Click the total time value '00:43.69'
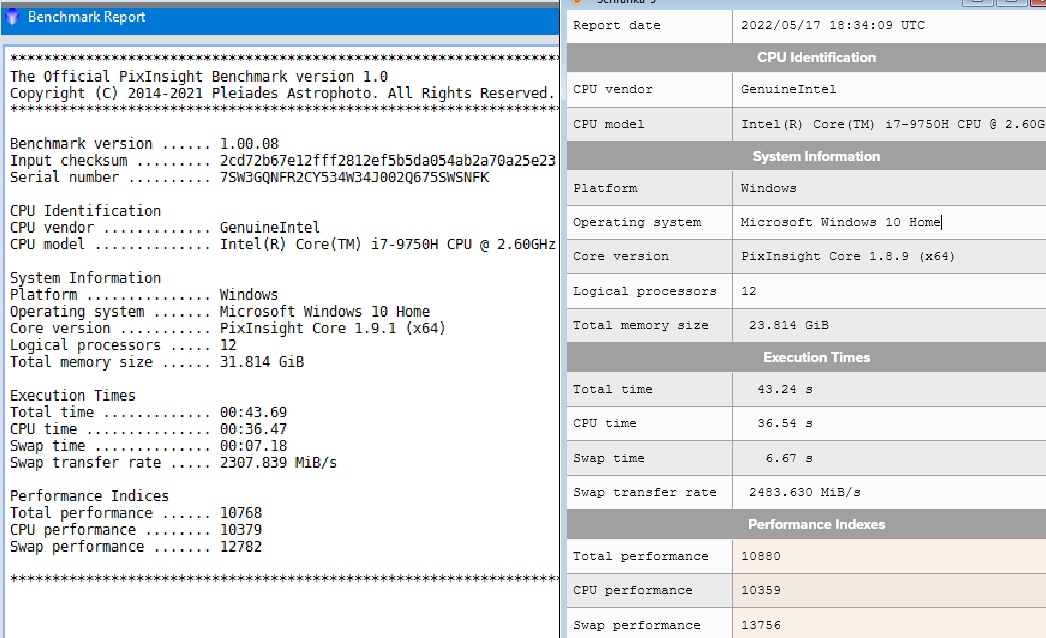This screenshot has height=638, width=1046. coord(253,412)
